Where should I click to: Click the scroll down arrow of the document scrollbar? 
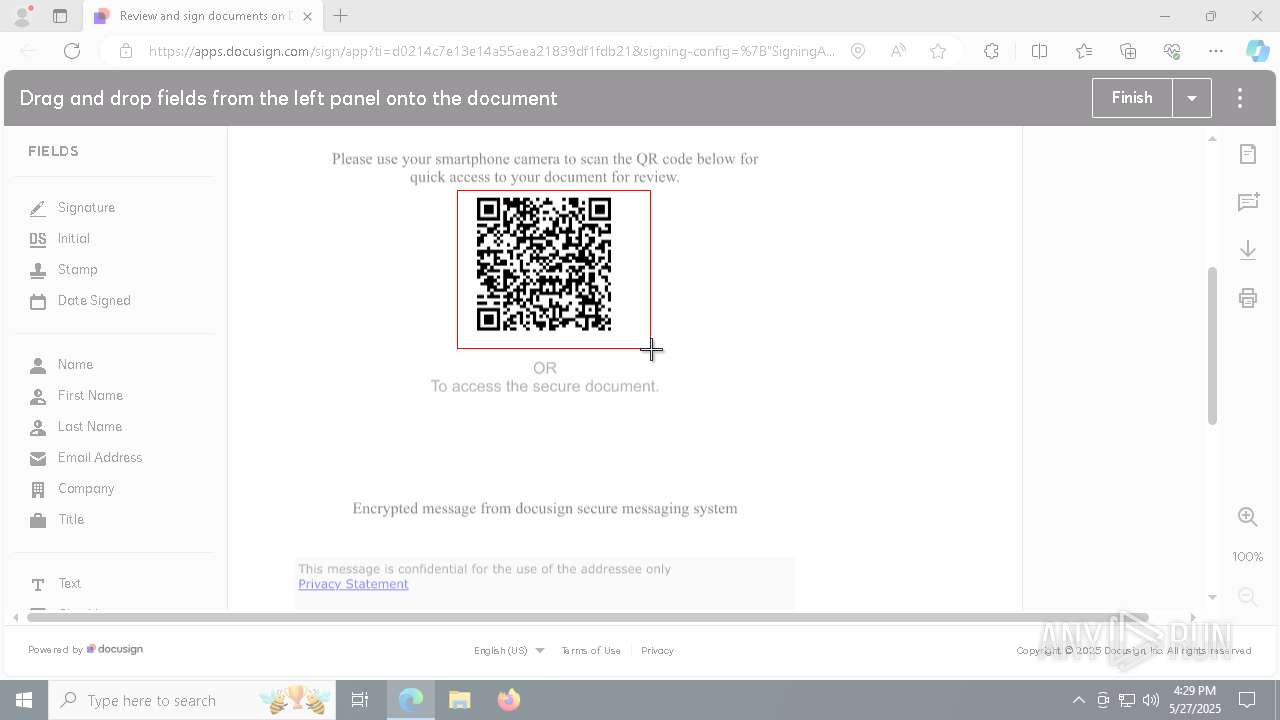[1212, 597]
